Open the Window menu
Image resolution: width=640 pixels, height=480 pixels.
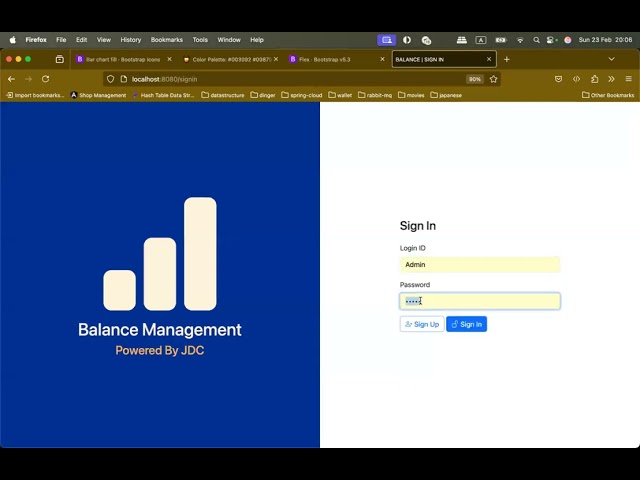click(229, 40)
